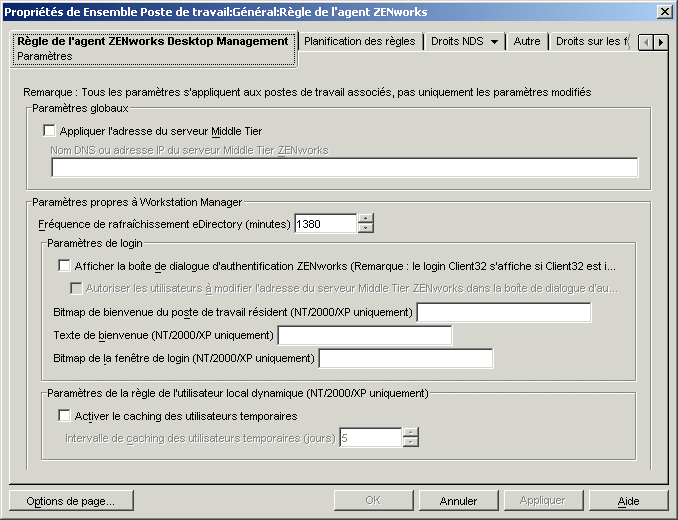This screenshot has height=520, width=678.
Task: Click the Paramètres de la règle de l'utilisateur local dynamique label
Action: pyautogui.click(x=238, y=393)
